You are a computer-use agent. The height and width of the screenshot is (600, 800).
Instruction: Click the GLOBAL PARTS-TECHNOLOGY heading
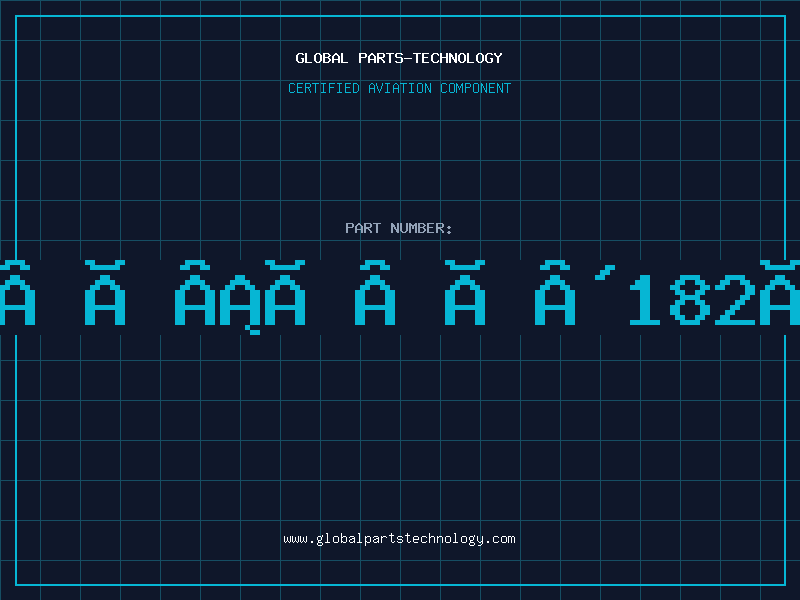[399, 58]
